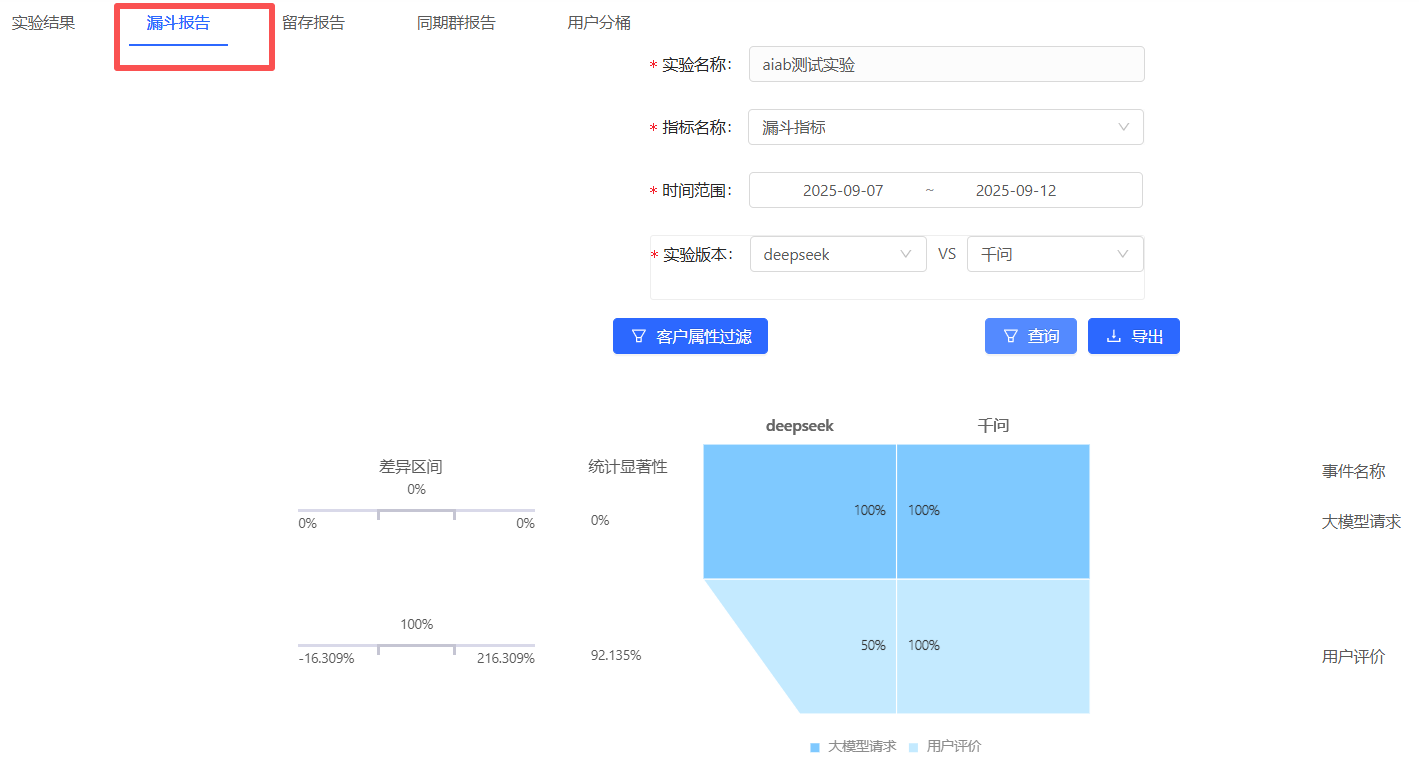The height and width of the screenshot is (771, 1419).
Task: Open the 千问 version dropdown
Action: tap(1054, 254)
